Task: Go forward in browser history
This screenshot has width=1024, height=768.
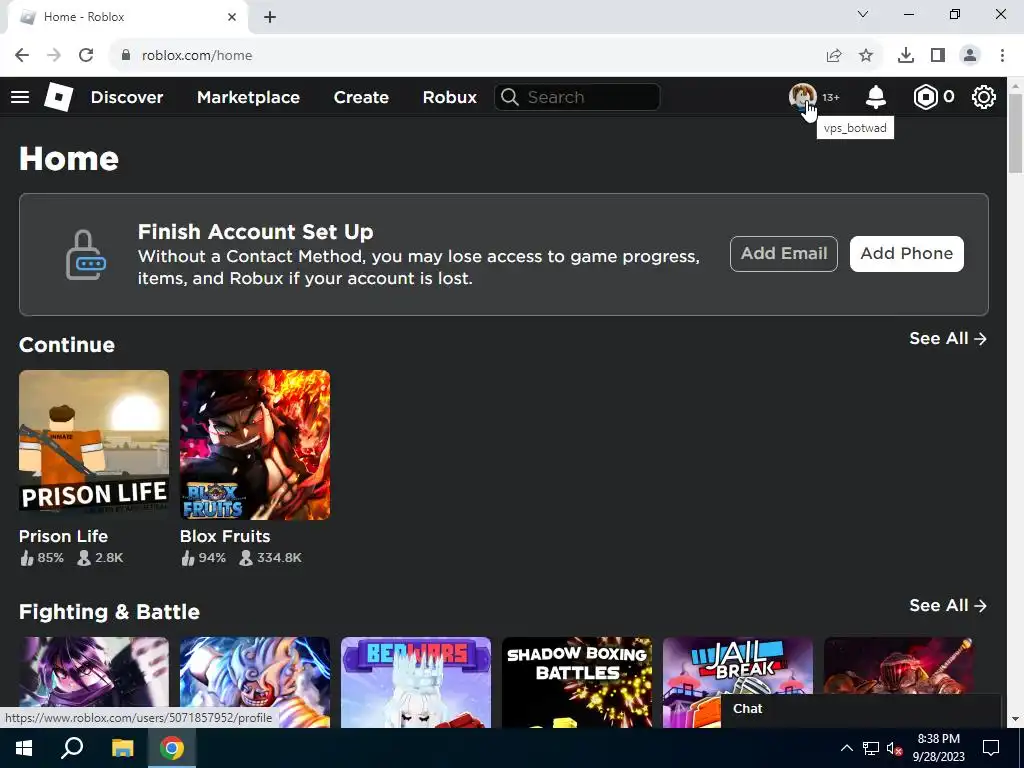Action: pyautogui.click(x=54, y=56)
